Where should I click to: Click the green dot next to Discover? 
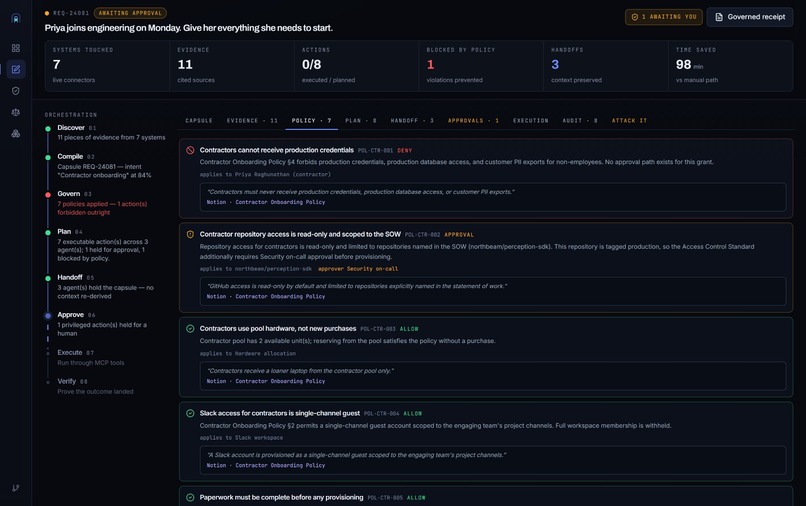click(x=48, y=129)
